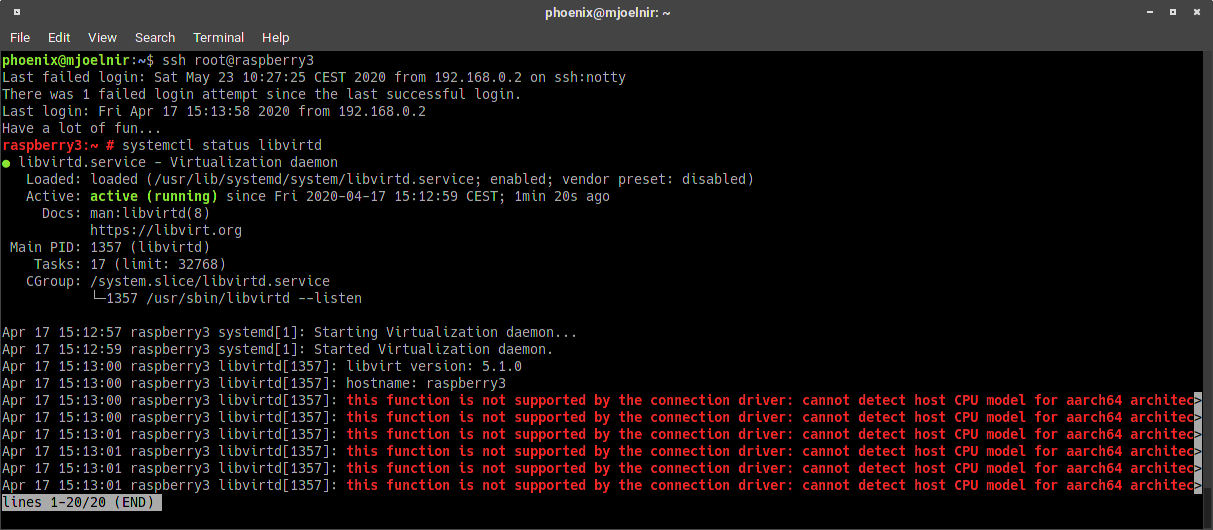The width and height of the screenshot is (1213, 530).
Task: Open the Terminal menu
Action: point(219,37)
